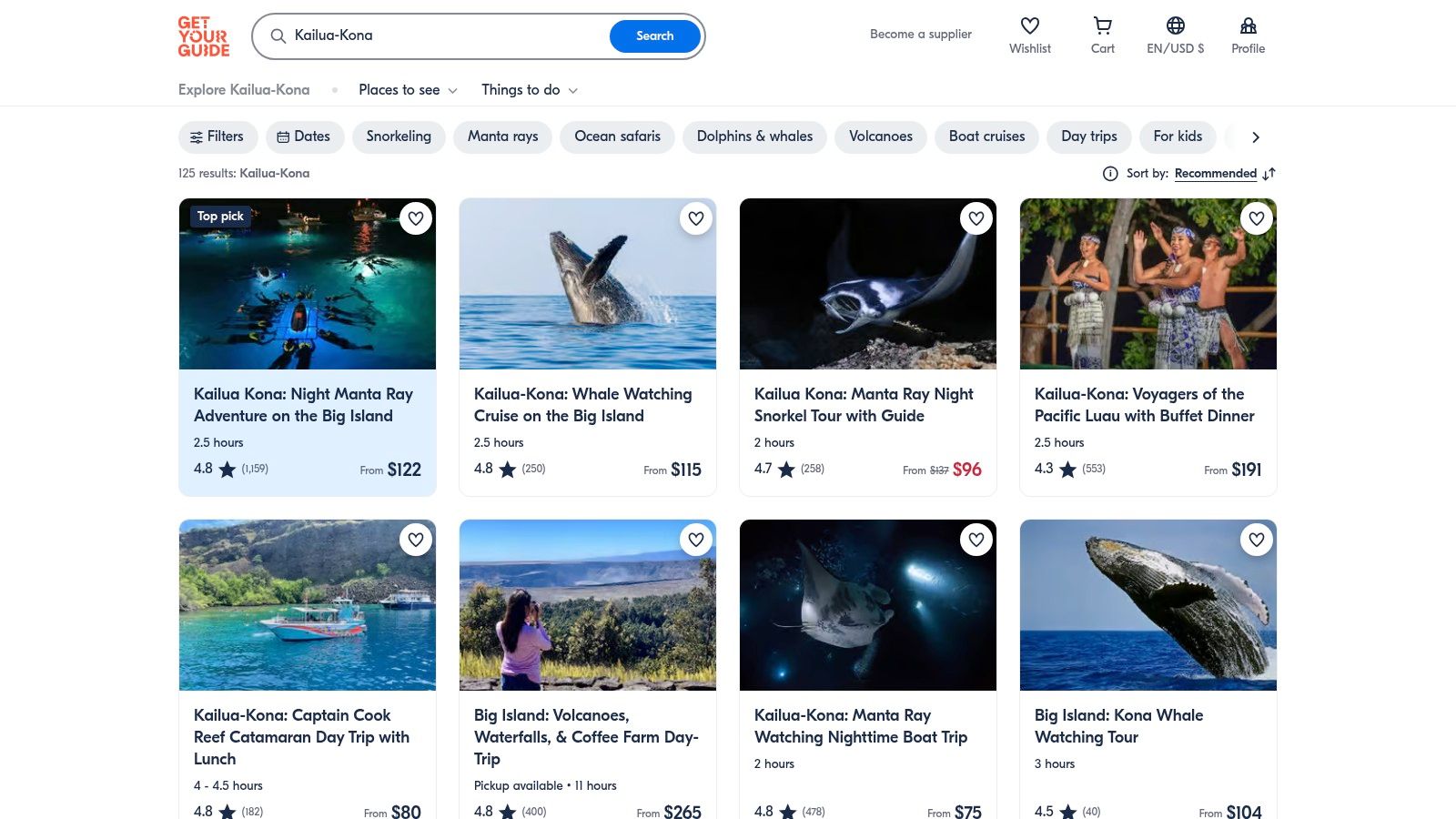Screen dimensions: 1456x819
Task: Open the Wishlist heart icon in header
Action: point(1029,26)
